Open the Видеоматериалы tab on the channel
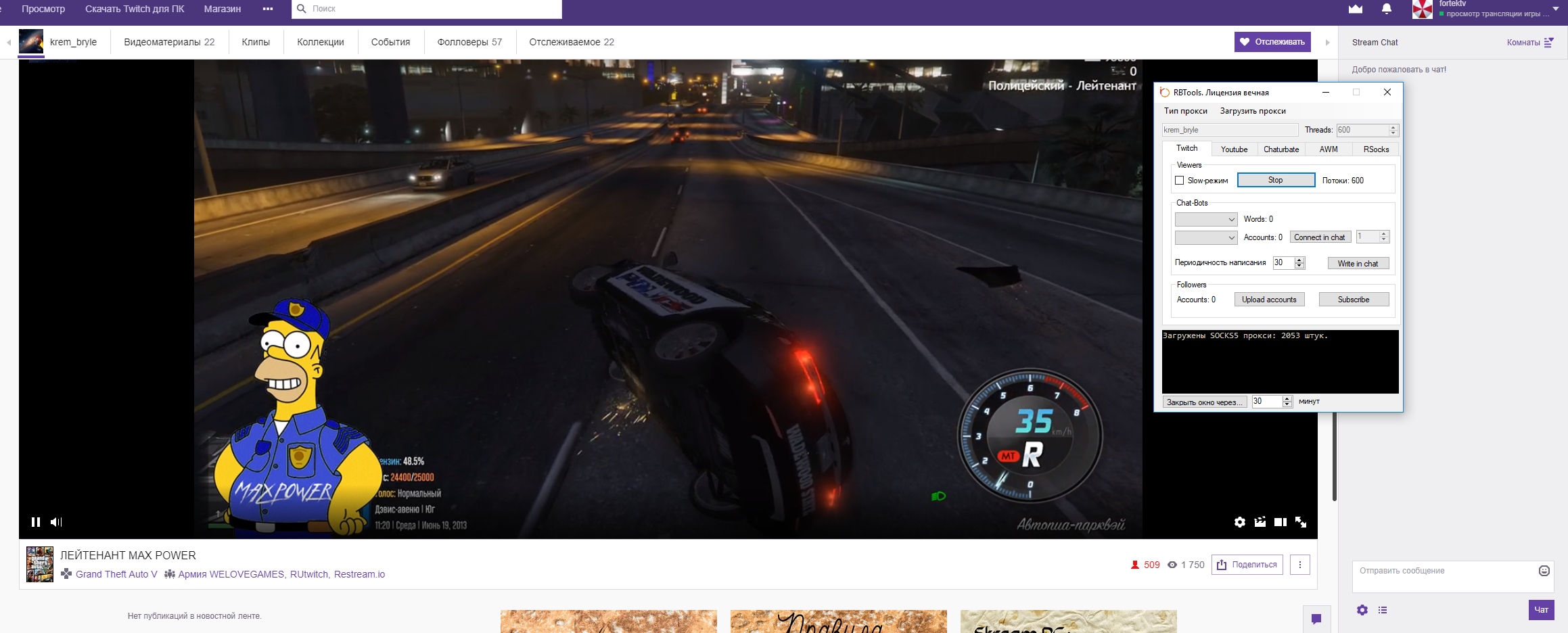The width and height of the screenshot is (1568, 633). [169, 42]
